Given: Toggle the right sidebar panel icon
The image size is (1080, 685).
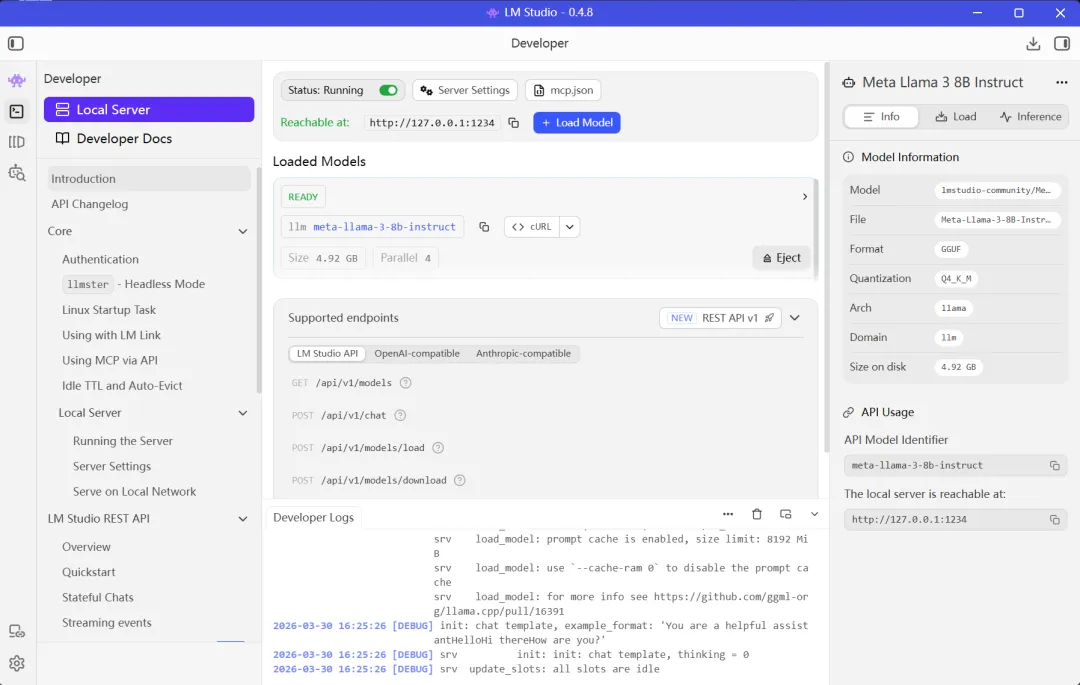Looking at the screenshot, I should coord(1061,43).
